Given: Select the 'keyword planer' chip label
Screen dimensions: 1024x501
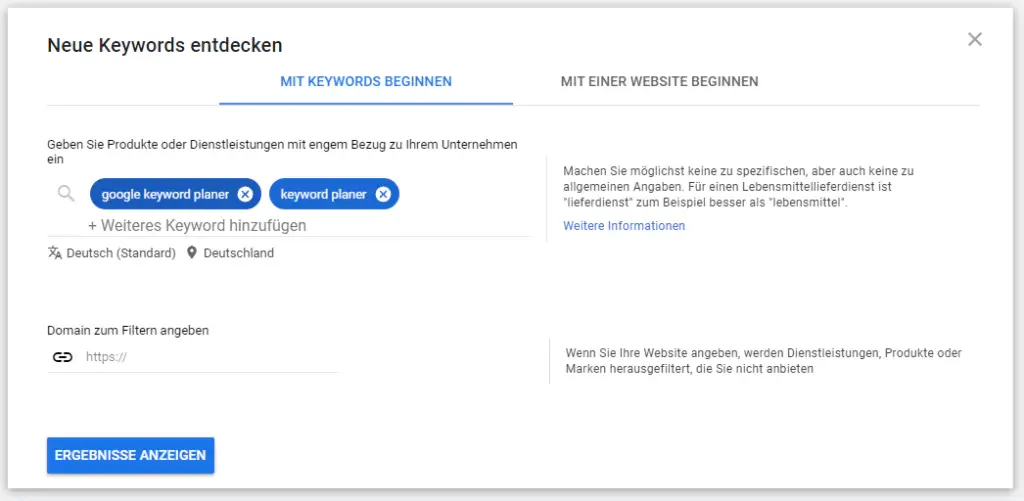Looking at the screenshot, I should 323,194.
